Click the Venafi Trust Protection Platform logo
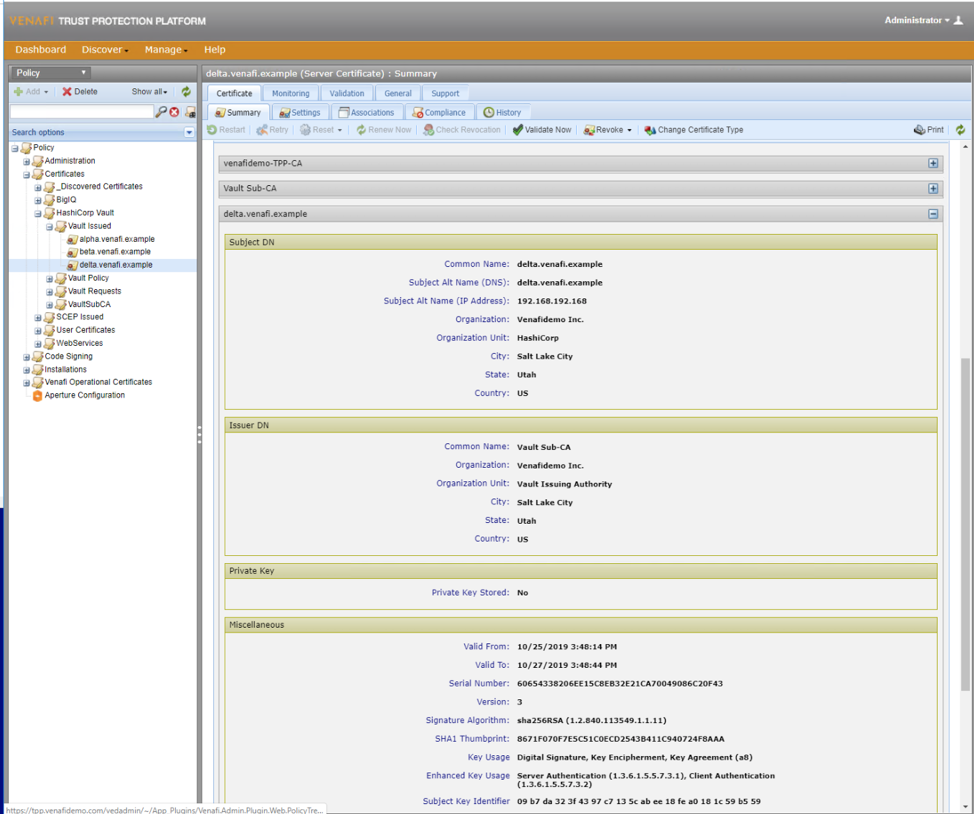This screenshot has width=974, height=814. tap(107, 21)
